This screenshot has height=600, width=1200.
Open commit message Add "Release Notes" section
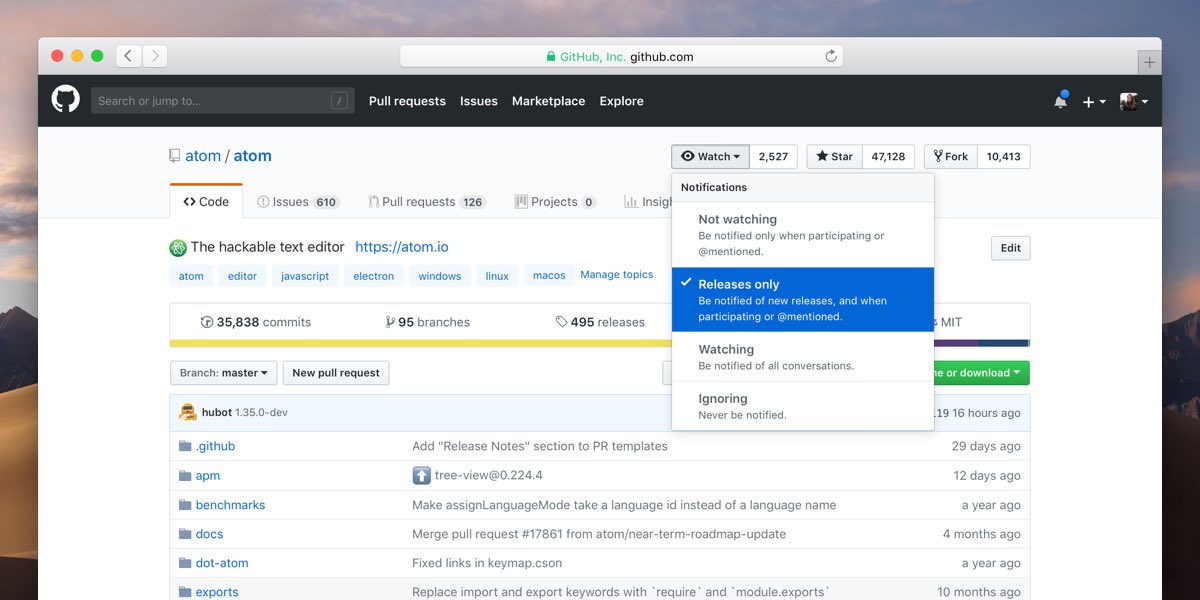[540, 446]
